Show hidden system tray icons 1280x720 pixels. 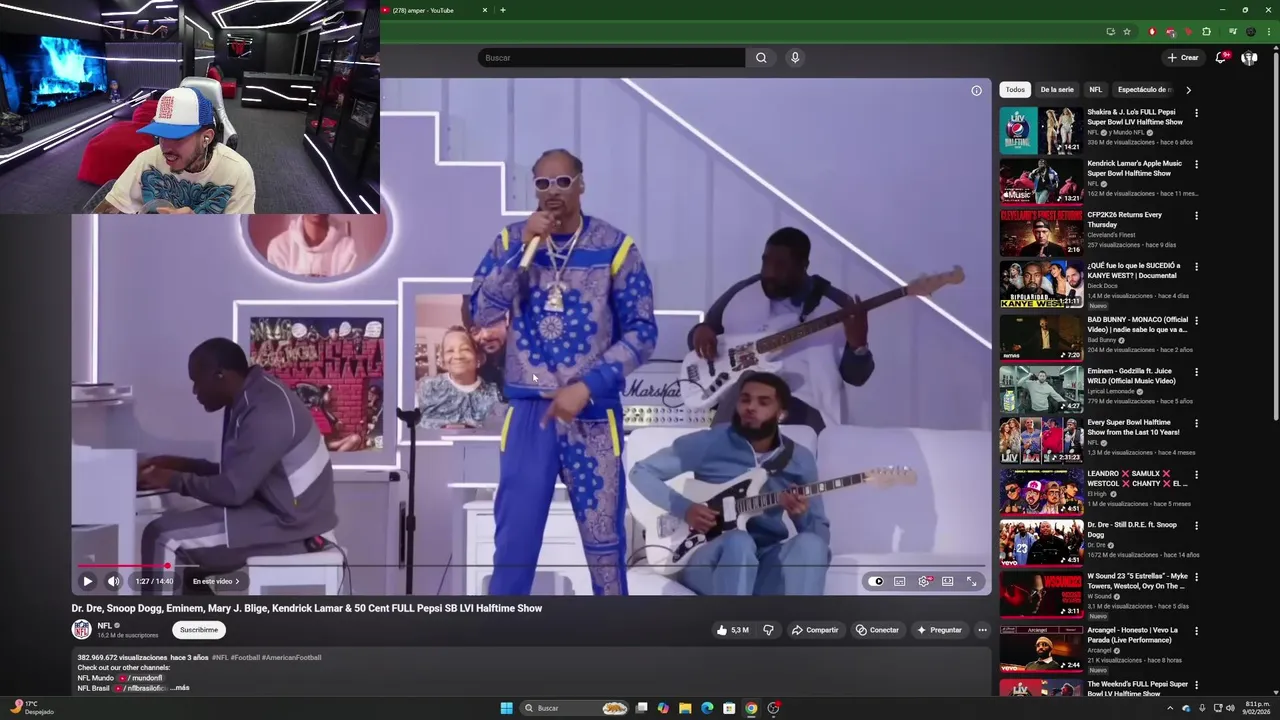click(x=1170, y=708)
